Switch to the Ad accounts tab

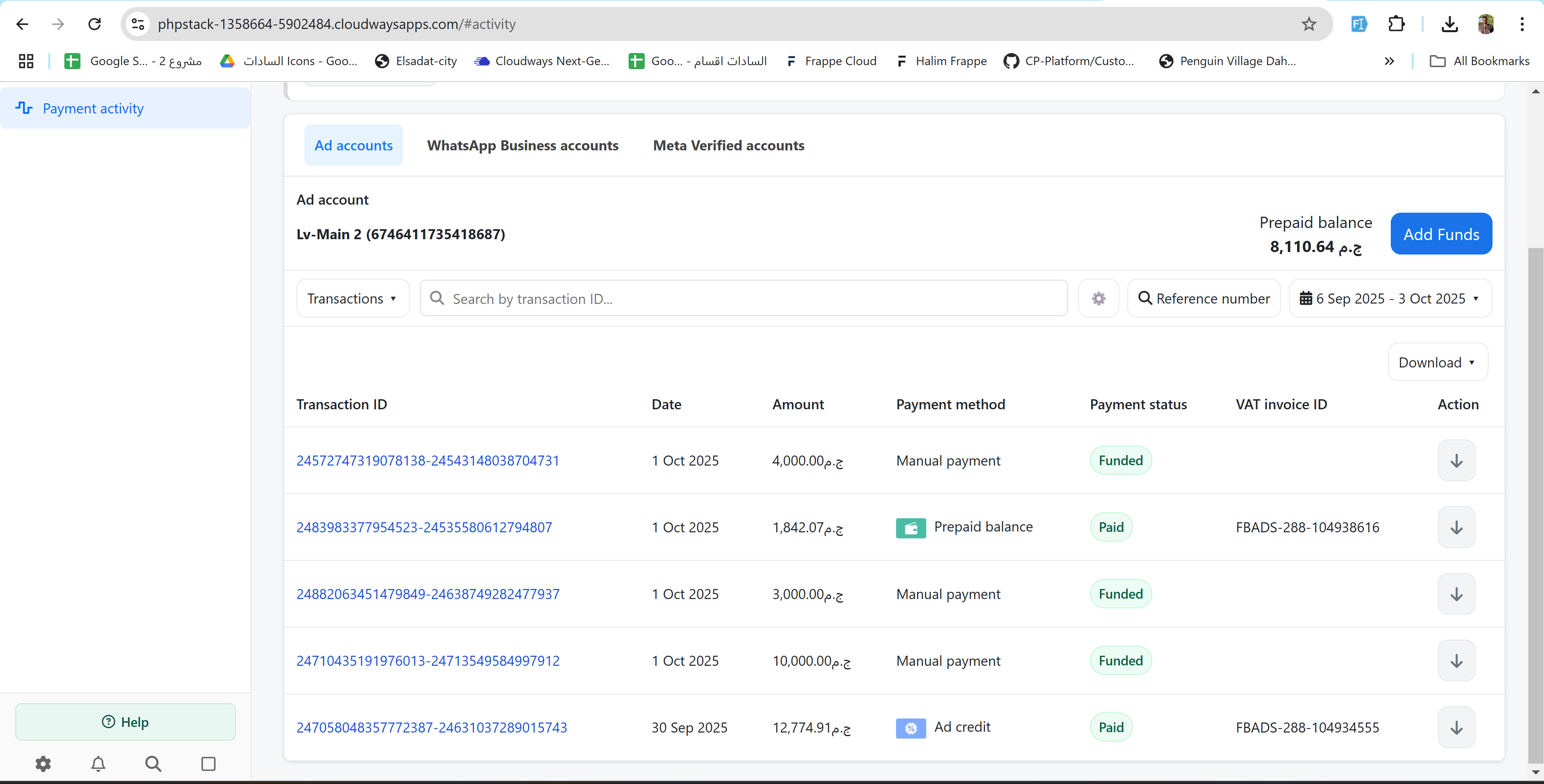[x=354, y=146]
